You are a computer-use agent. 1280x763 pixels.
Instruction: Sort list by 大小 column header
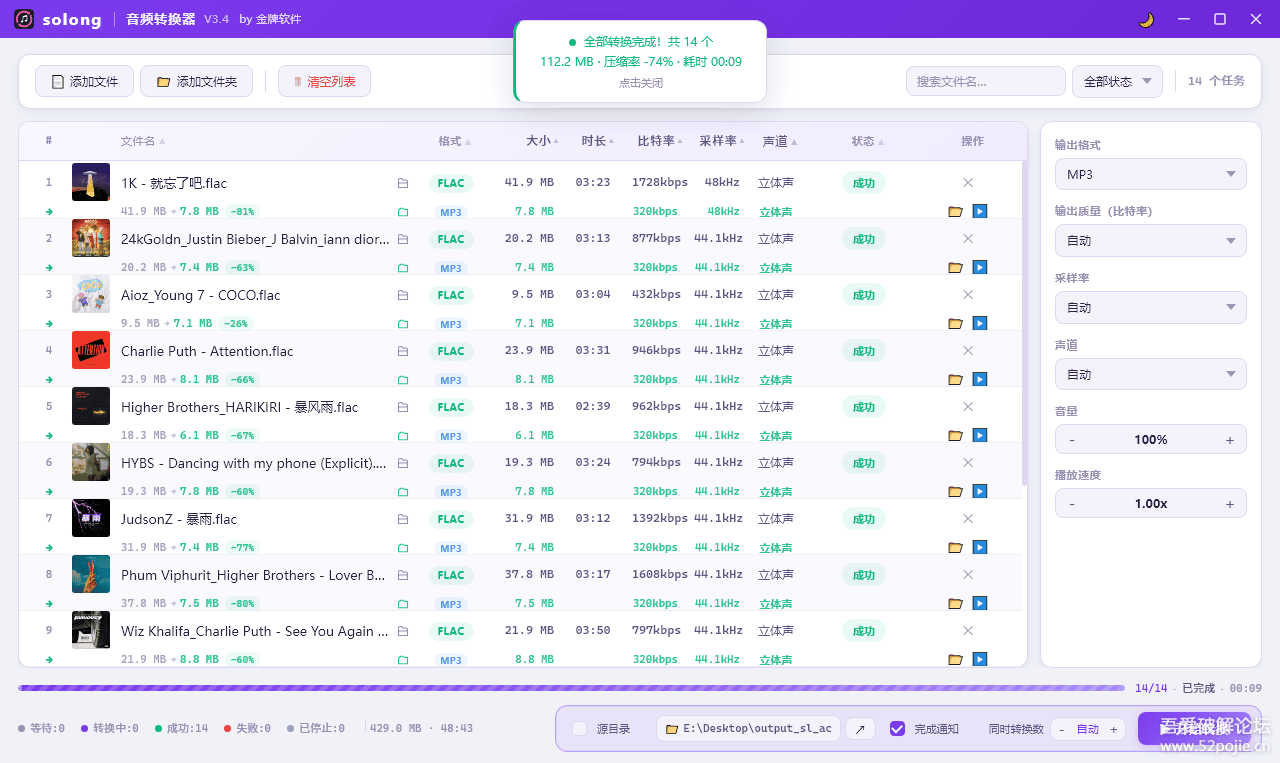pos(543,141)
